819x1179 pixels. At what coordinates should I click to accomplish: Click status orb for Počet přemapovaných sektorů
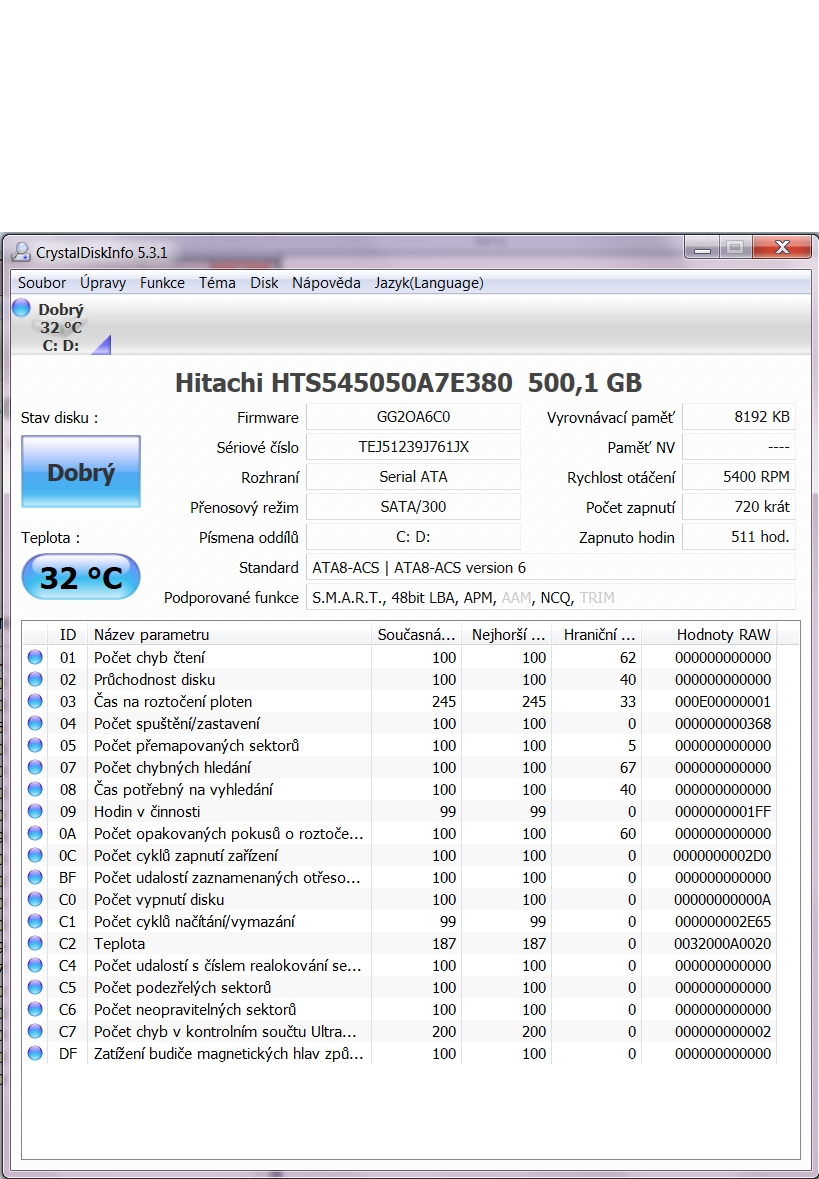35,745
